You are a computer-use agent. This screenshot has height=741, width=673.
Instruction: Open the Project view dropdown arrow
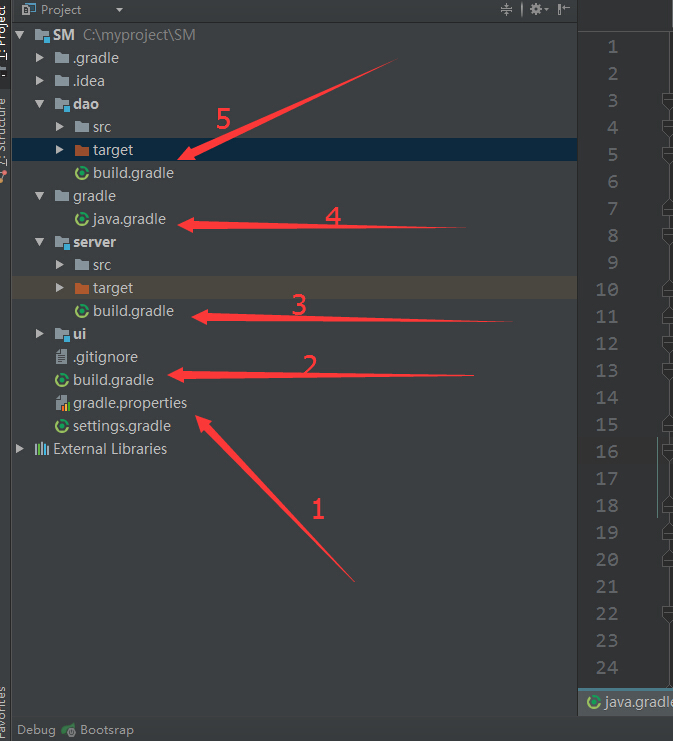[119, 10]
